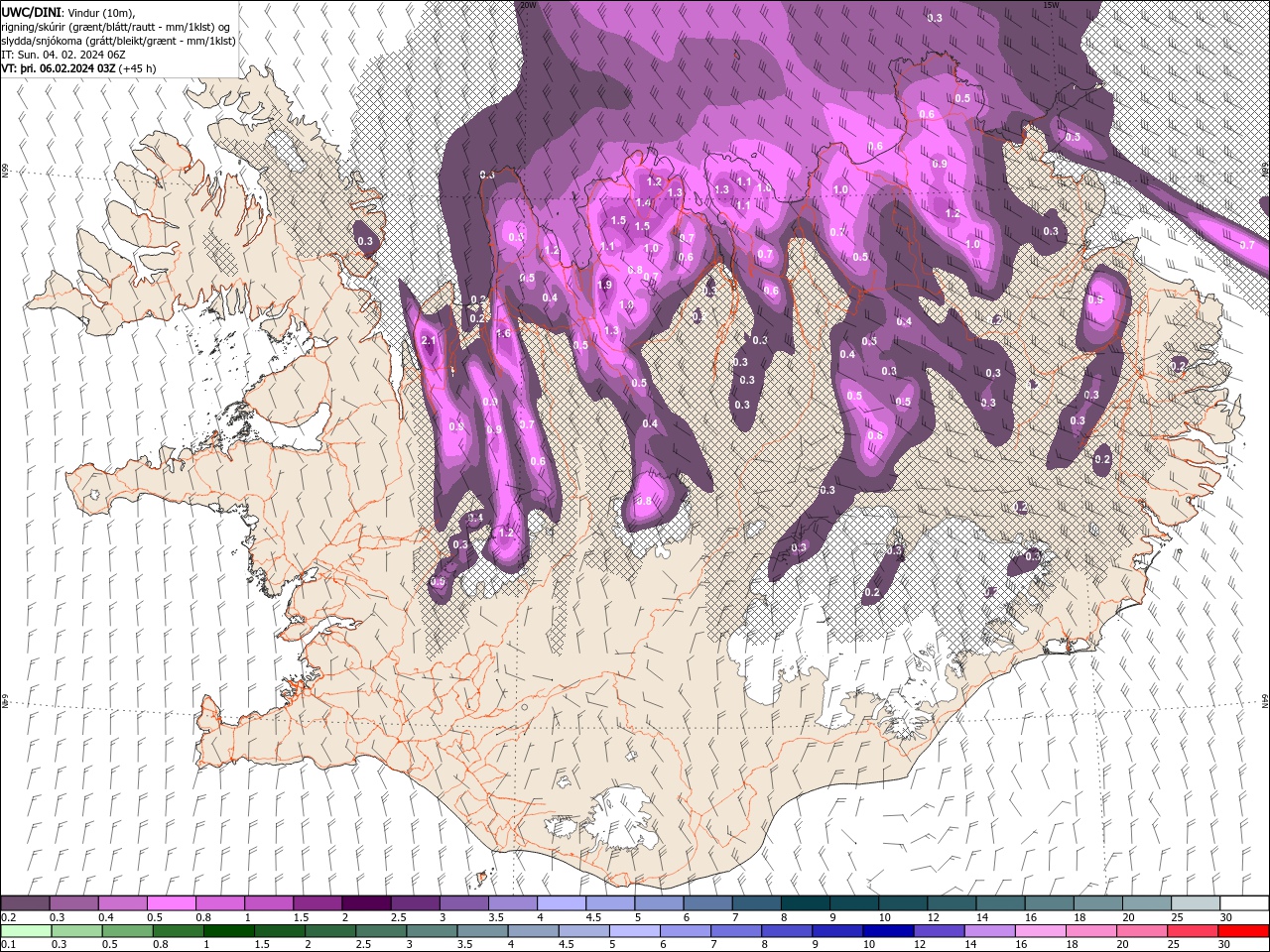Click the initial time 'IT: Sun. 04. 02. 2024 06Z'
Screen dimensions: 1270x952
tap(63, 55)
